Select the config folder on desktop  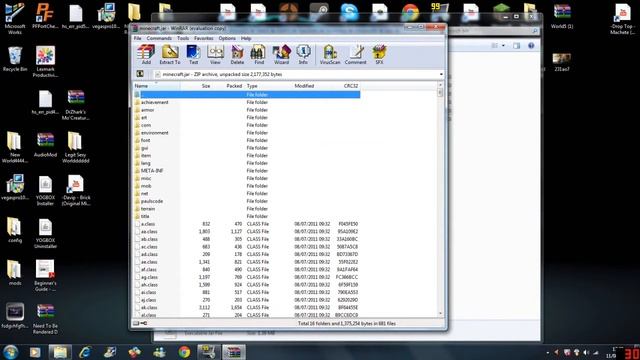[x=15, y=230]
